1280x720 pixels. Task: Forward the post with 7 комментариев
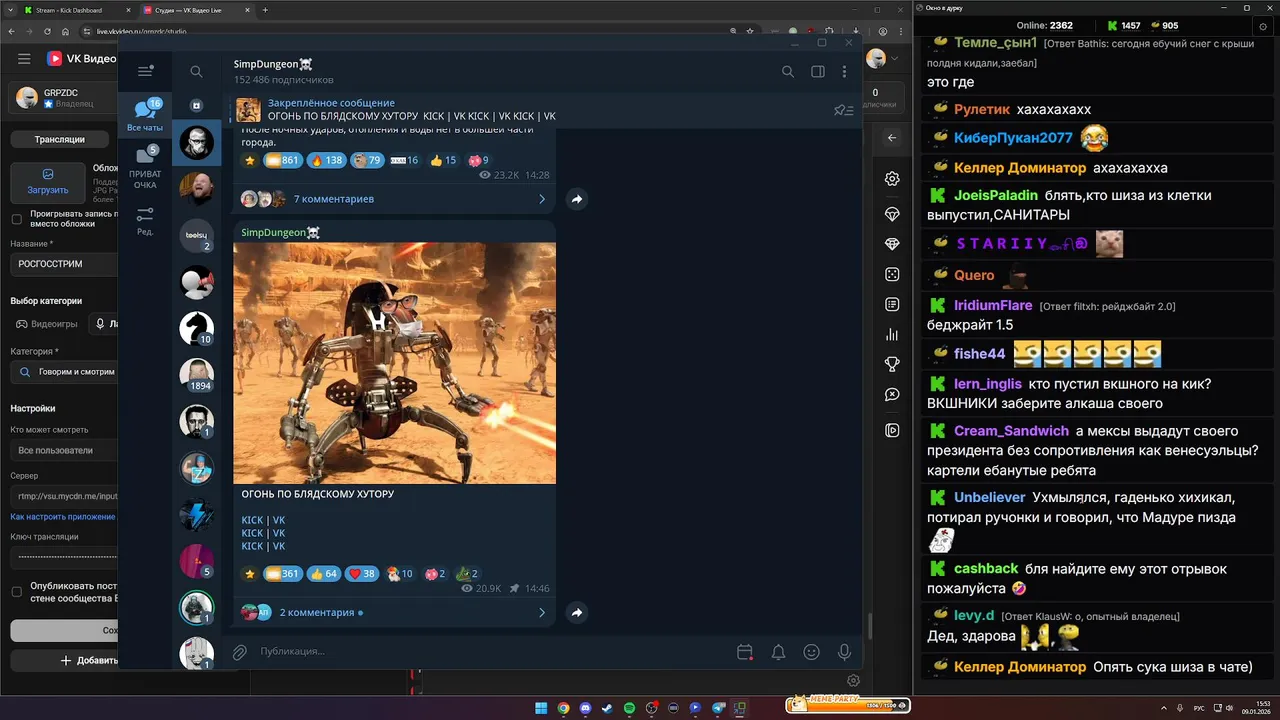(577, 199)
